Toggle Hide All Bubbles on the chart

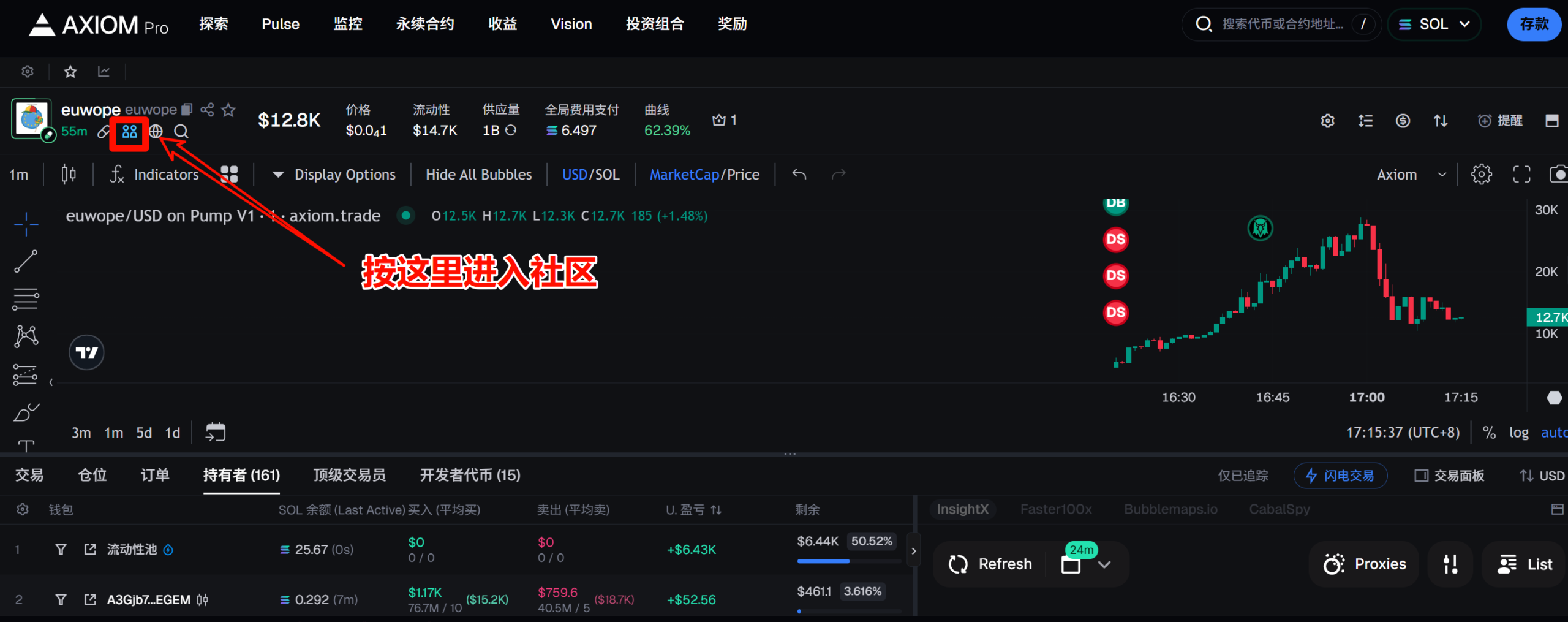tap(478, 174)
